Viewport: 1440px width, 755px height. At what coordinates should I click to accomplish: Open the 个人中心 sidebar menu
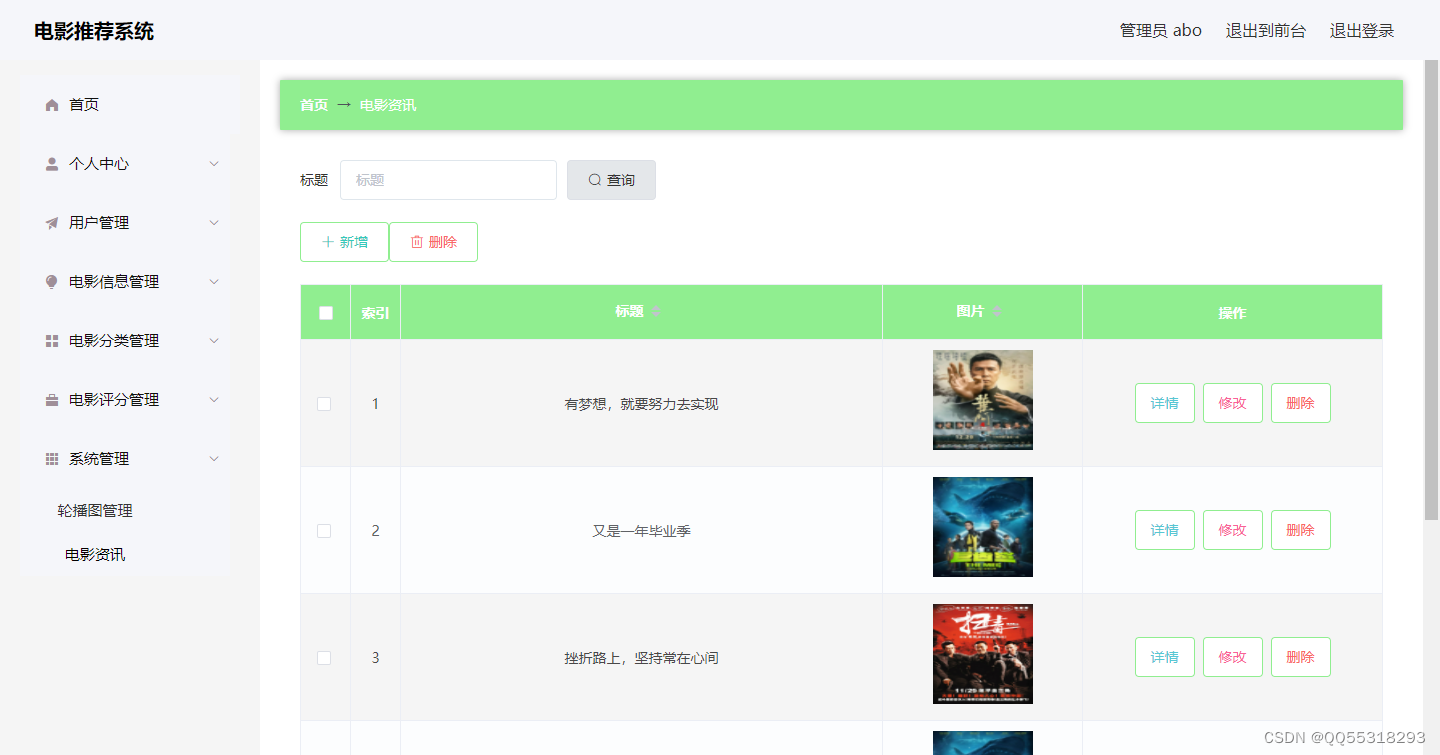pos(130,164)
